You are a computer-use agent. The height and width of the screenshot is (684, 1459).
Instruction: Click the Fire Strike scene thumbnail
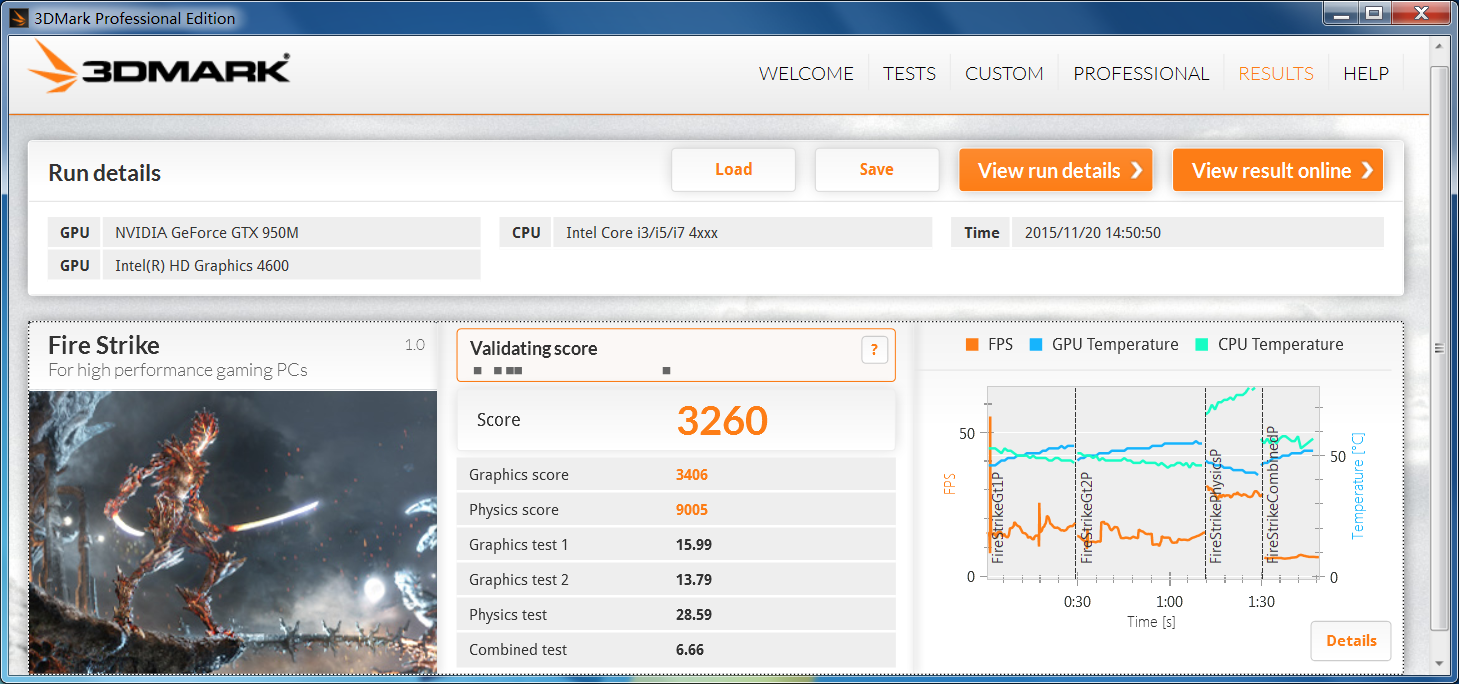coord(233,532)
